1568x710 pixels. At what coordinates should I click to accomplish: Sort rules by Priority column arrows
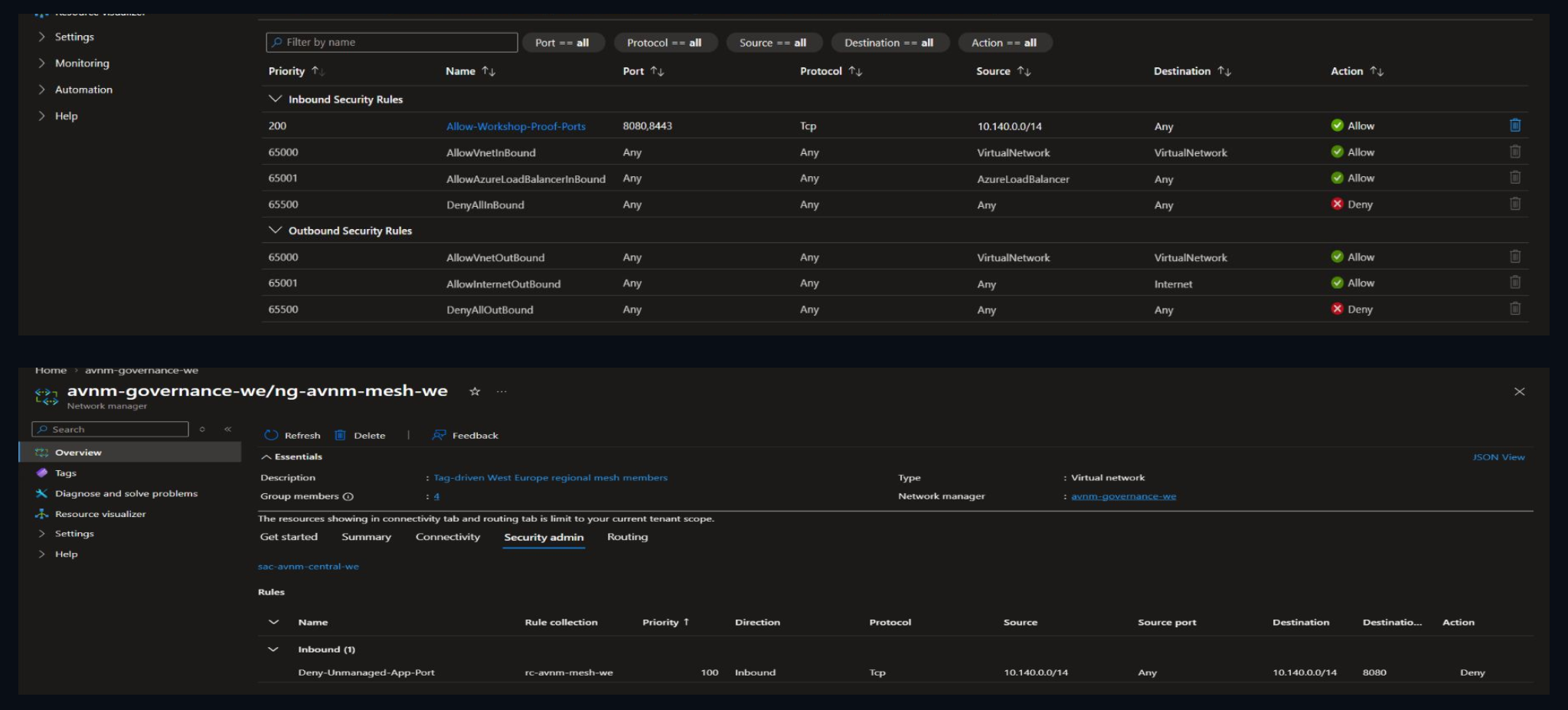tap(318, 71)
